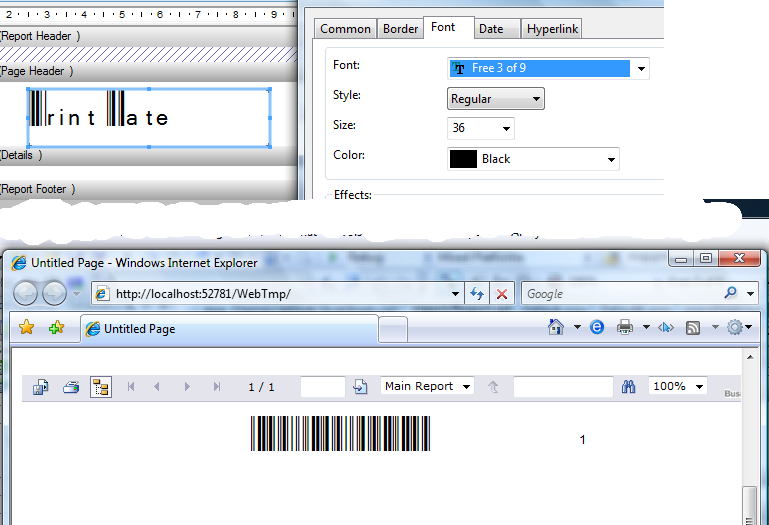This screenshot has height=525, width=769.
Task: Open the Home button dropdown arrow
Action: click(x=577, y=327)
